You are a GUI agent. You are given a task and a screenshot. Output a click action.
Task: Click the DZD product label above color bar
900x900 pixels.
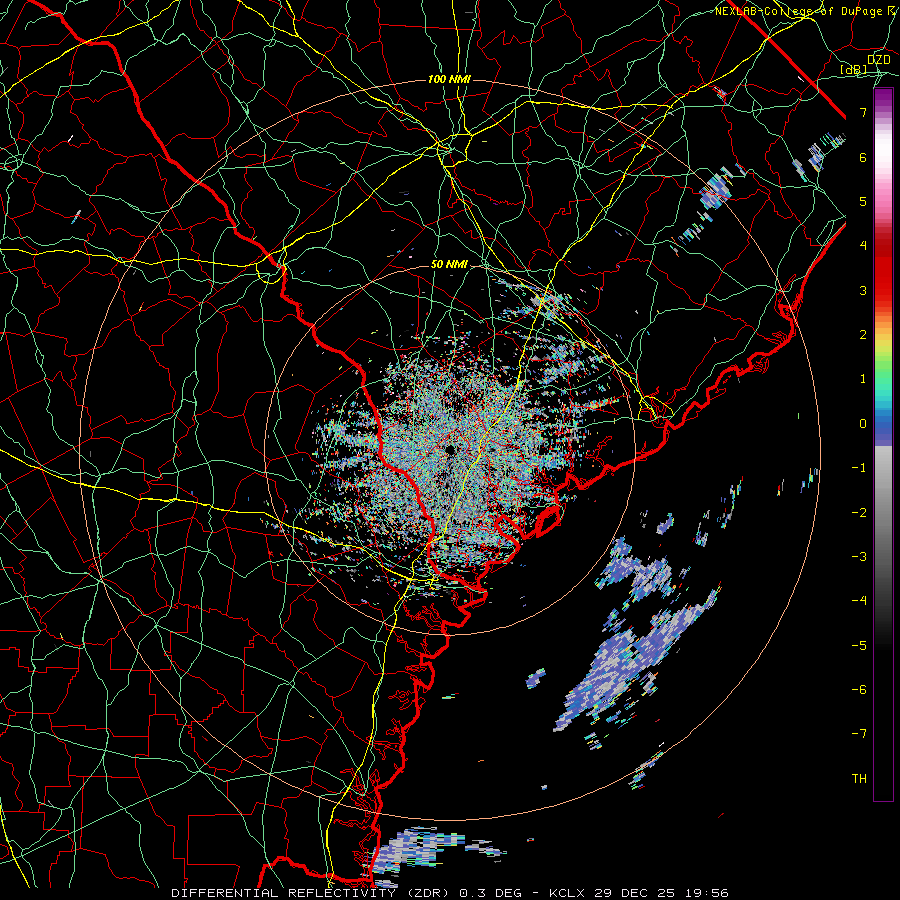tap(879, 59)
